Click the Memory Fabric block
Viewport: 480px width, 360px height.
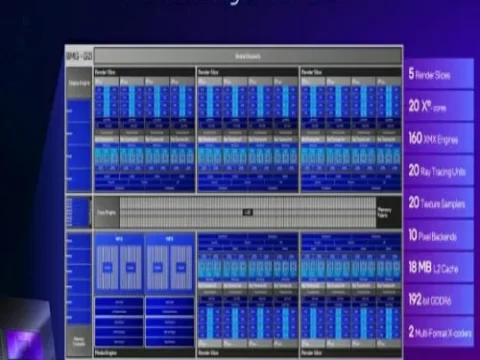[389, 212]
